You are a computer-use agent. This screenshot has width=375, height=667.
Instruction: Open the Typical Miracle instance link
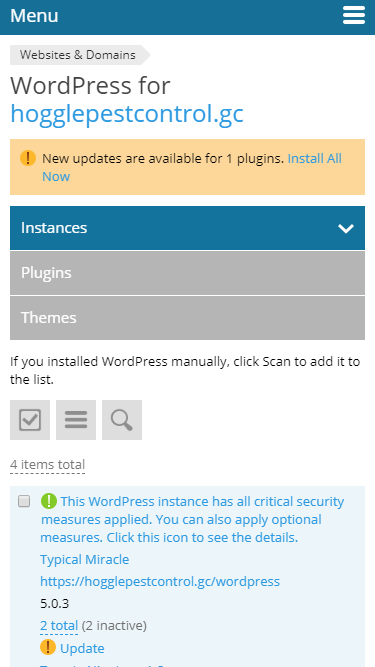(x=85, y=559)
